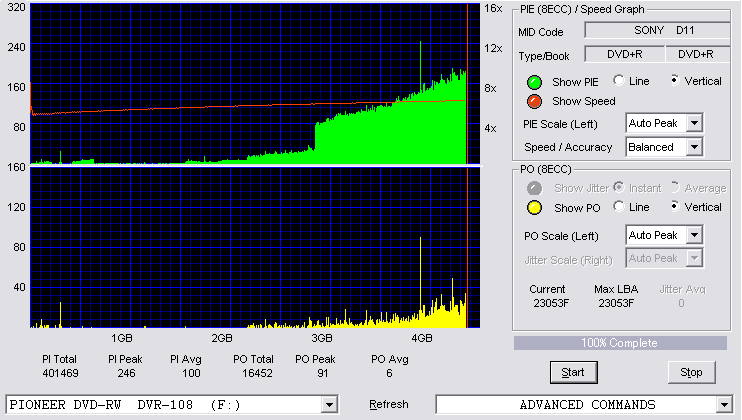Click the Refresh button
The width and height of the screenshot is (742, 420).
tap(389, 405)
